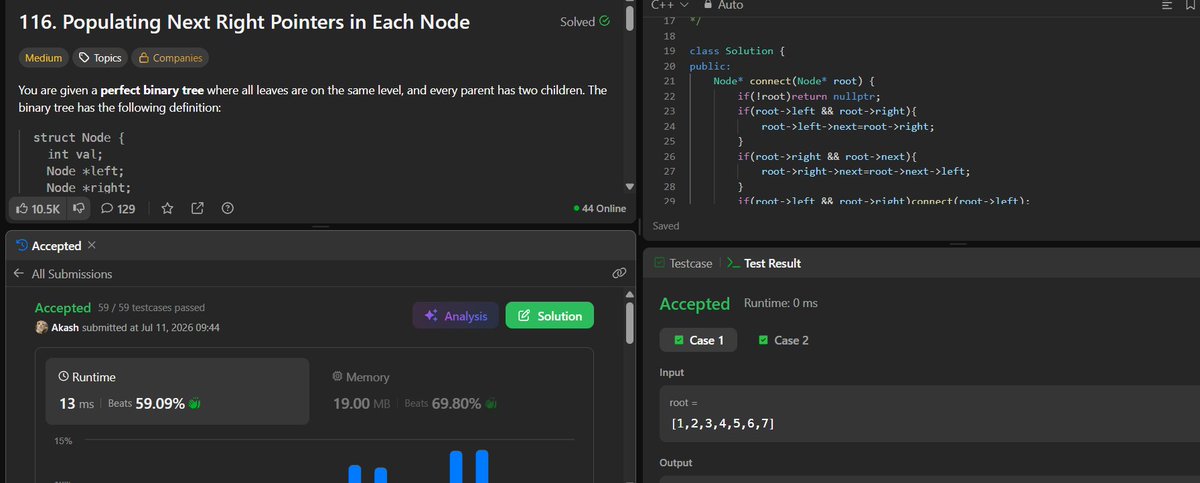Viewport: 1200px width, 483px height.
Task: Click the 'Runtime: 0 ms' text
Action: 781,303
